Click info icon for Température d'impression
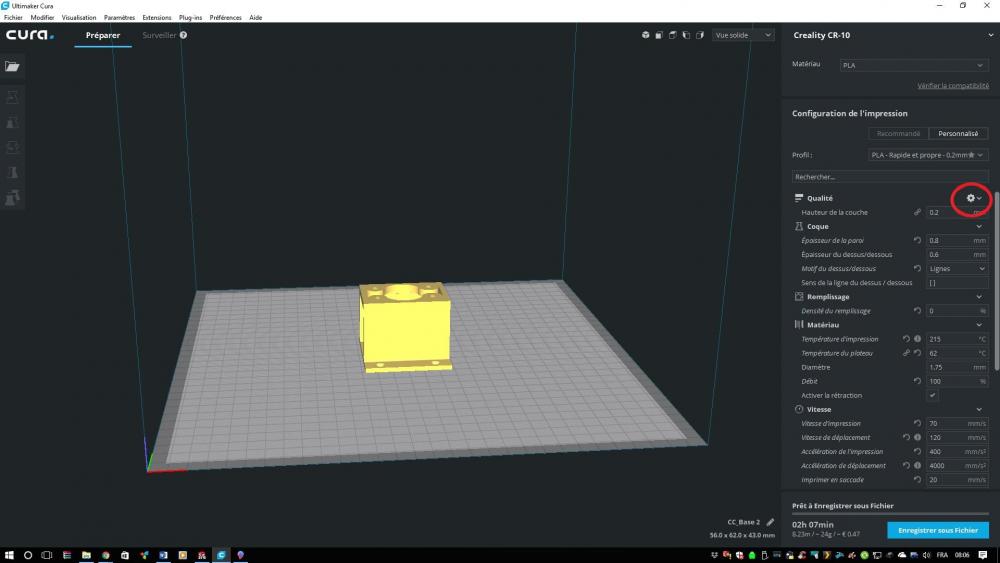 point(917,339)
